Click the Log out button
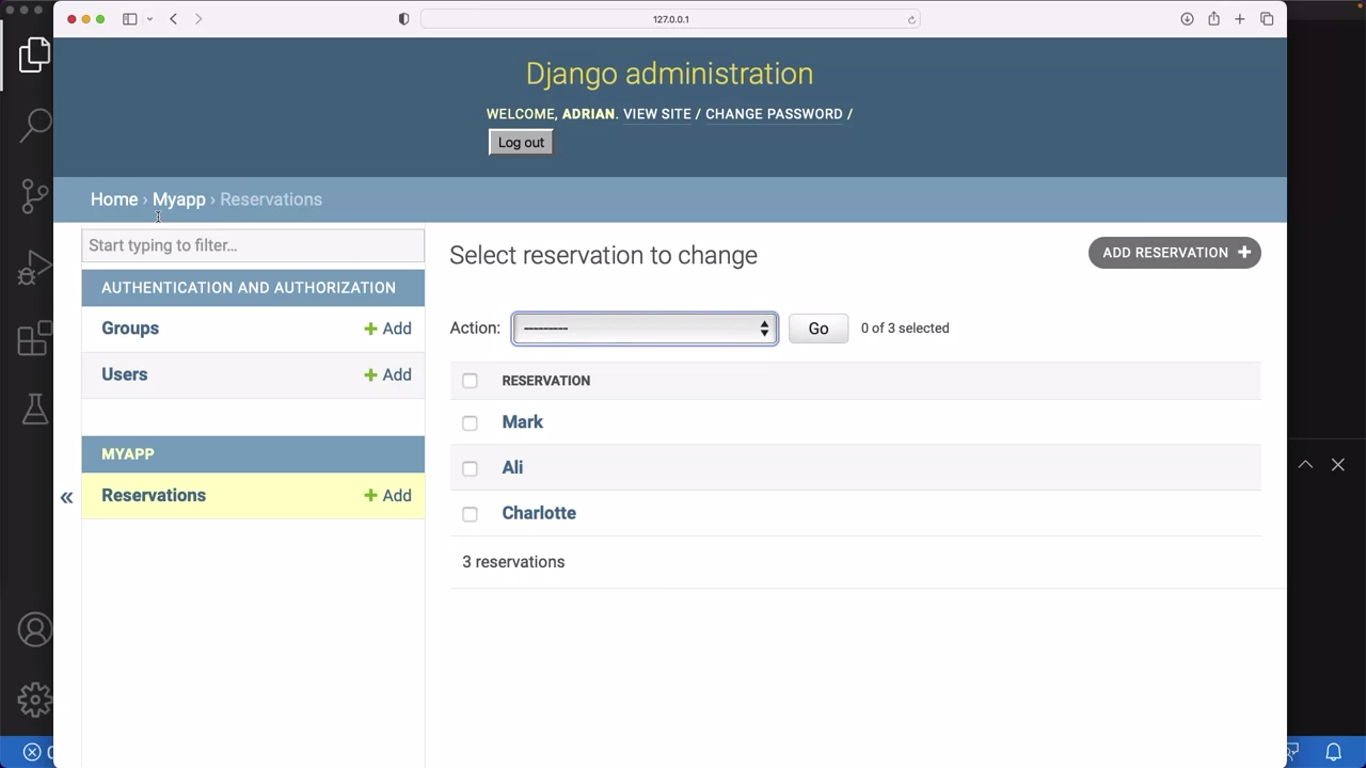This screenshot has height=768, width=1366. (x=520, y=142)
